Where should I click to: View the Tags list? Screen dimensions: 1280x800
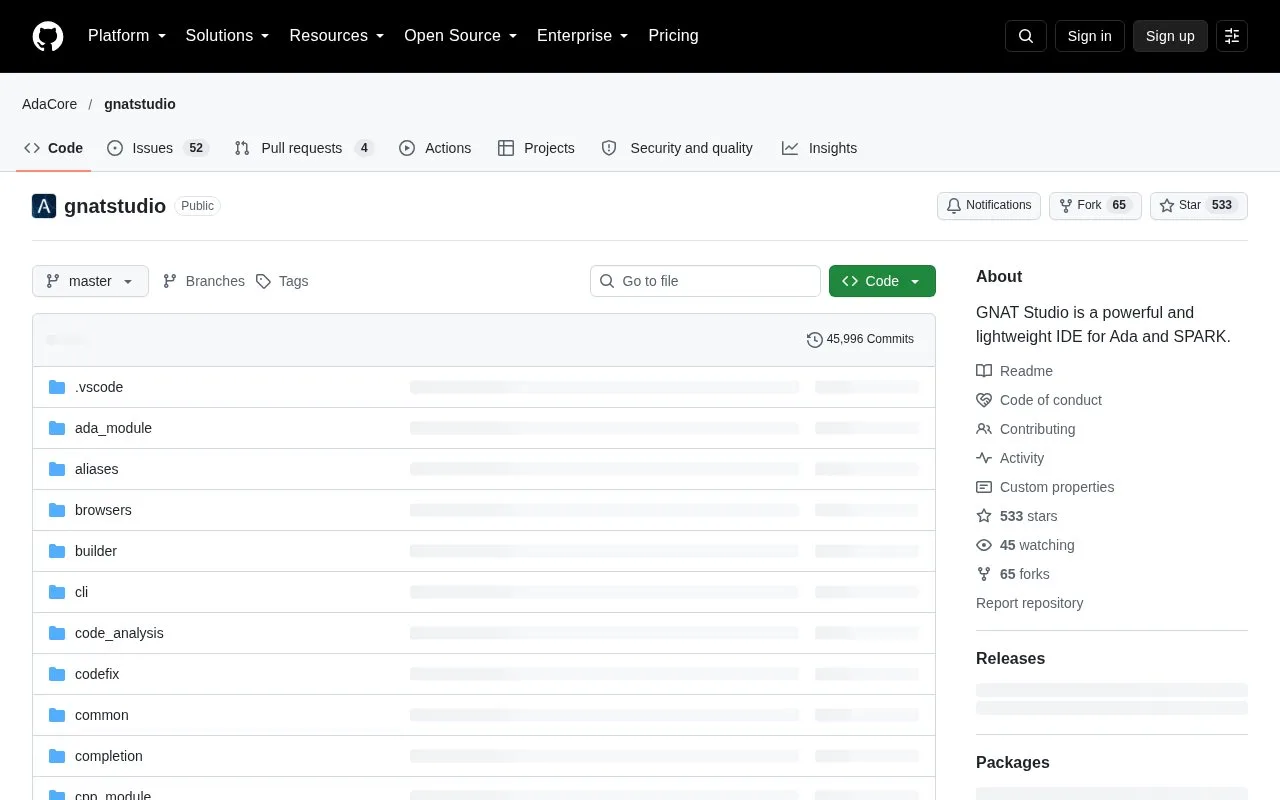pos(282,281)
